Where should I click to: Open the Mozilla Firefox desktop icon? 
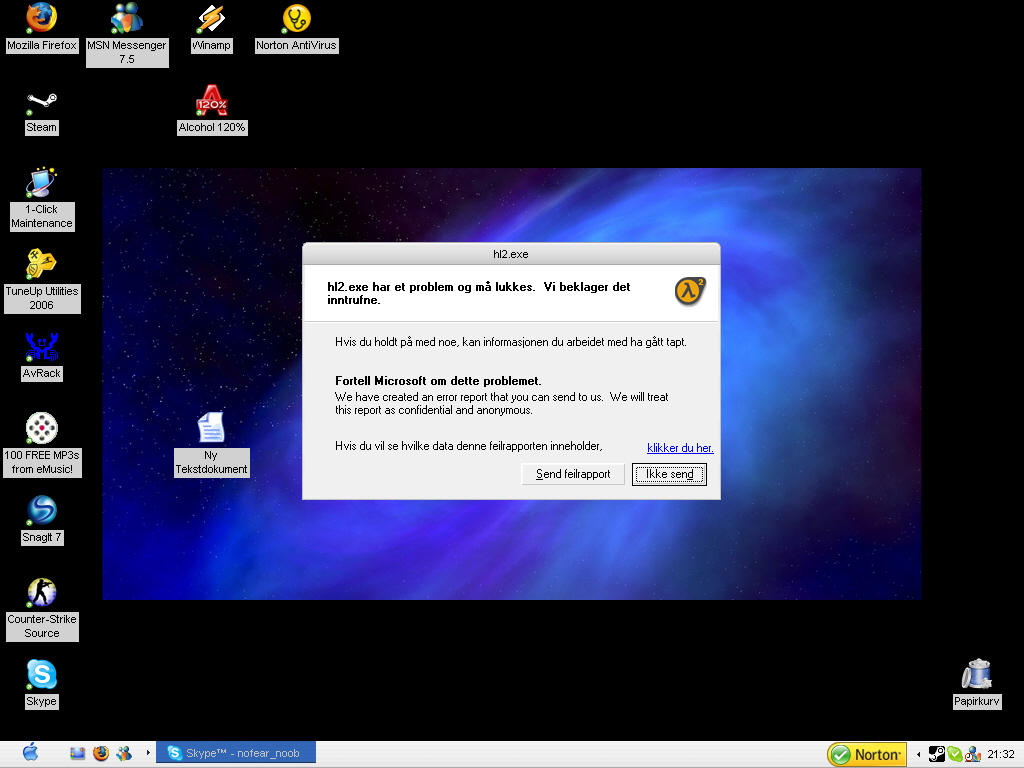pyautogui.click(x=42, y=27)
